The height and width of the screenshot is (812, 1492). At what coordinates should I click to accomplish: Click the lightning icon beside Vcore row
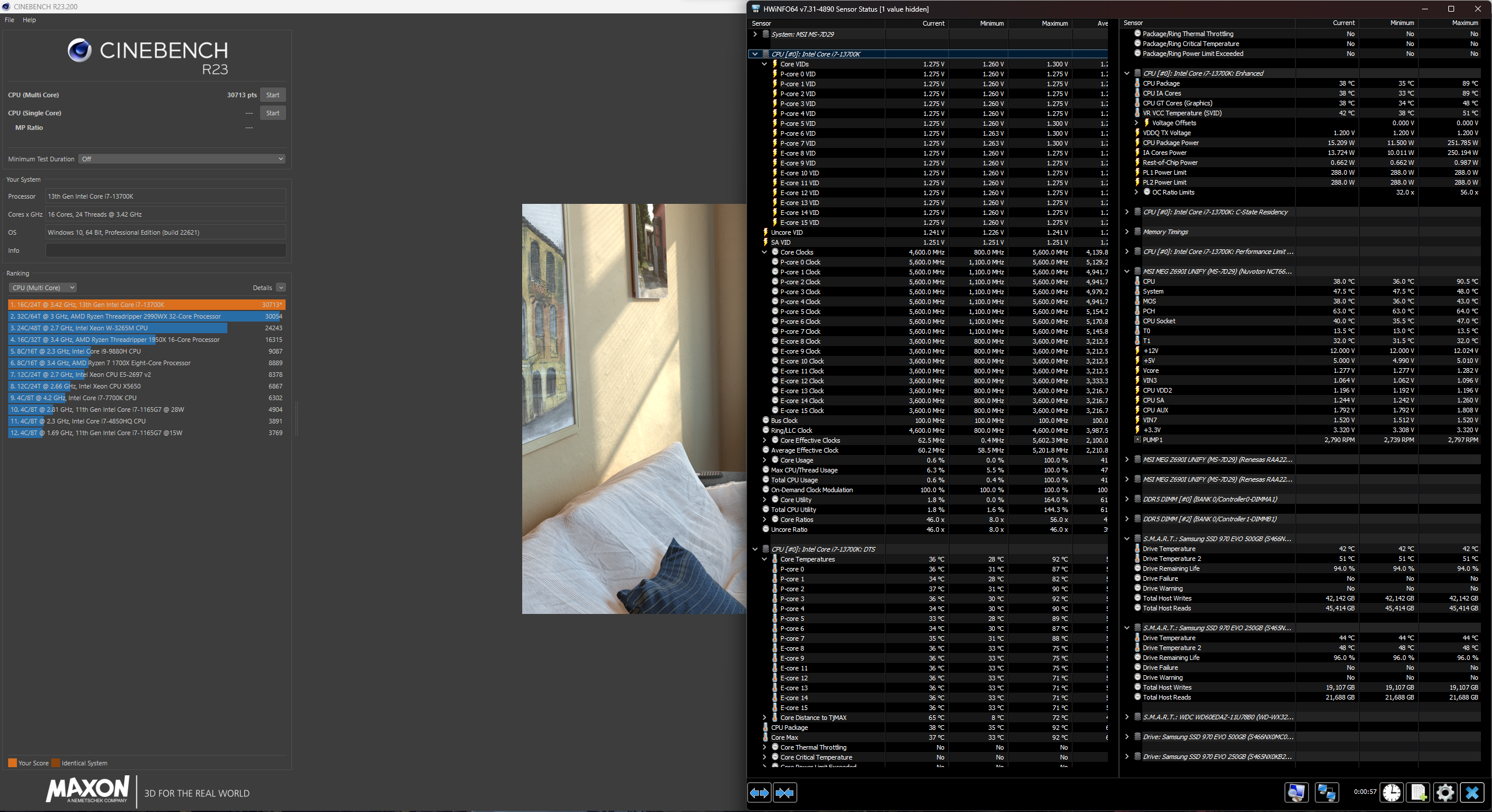click(x=1137, y=370)
